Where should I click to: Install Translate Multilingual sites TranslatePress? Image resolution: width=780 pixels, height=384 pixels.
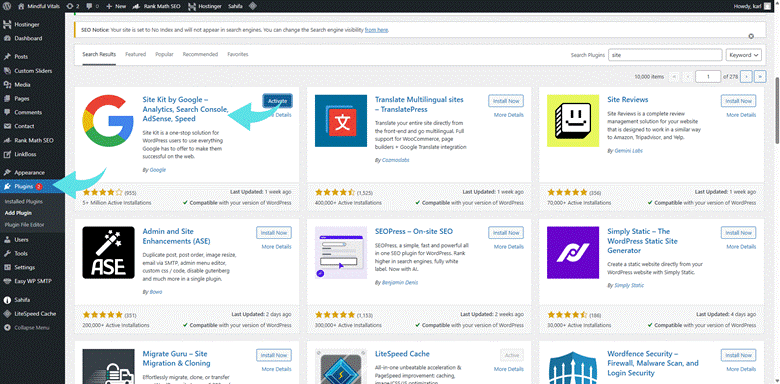(506, 101)
